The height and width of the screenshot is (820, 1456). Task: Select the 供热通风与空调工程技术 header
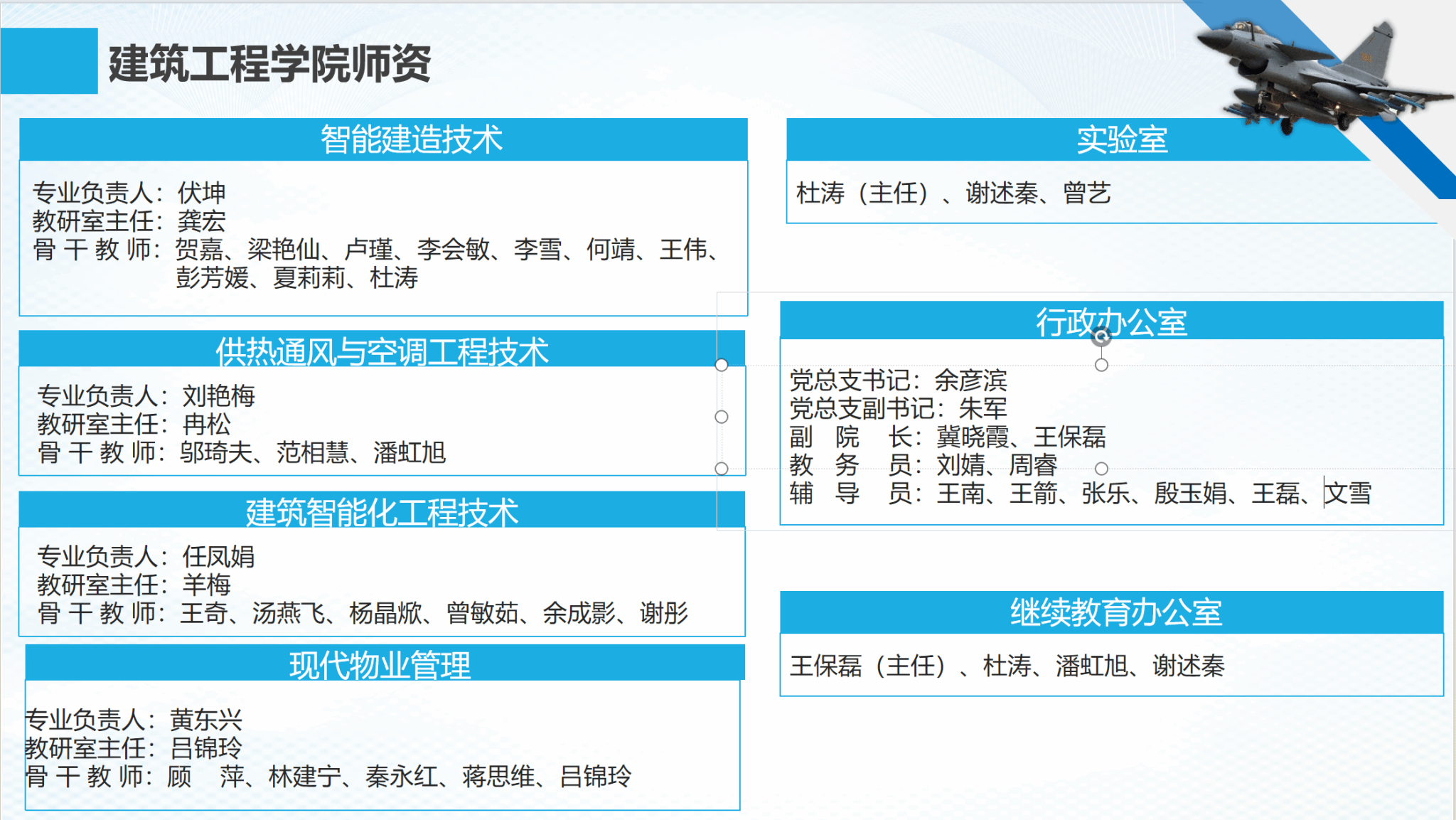(382, 351)
